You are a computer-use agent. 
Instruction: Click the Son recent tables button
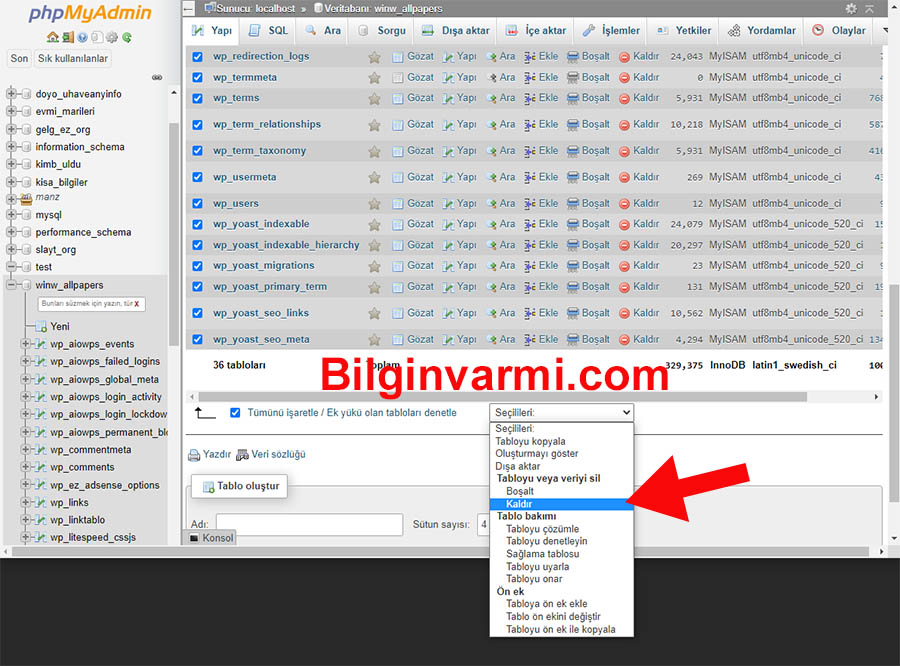pyautogui.click(x=19, y=59)
